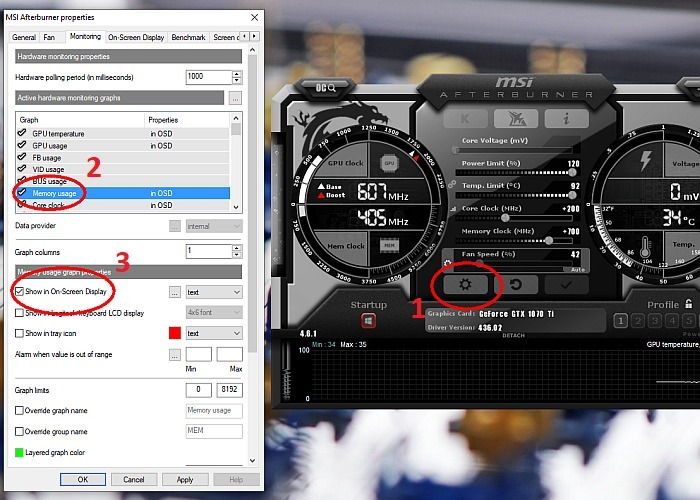This screenshot has height=500, width=700.
Task: Click the link icon beside Temp. Limit
Action: pos(452,184)
